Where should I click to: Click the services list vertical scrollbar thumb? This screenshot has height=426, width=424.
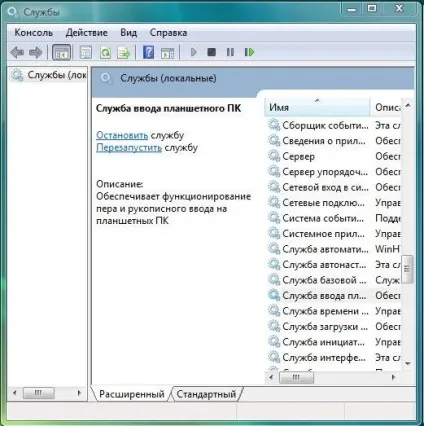pos(407,269)
